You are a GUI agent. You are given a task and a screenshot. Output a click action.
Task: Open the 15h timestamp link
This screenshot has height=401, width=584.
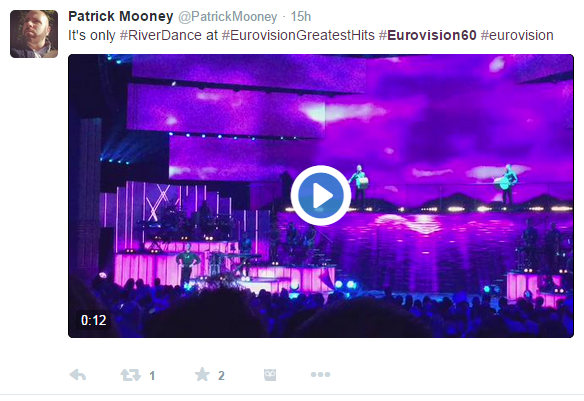tap(300, 16)
